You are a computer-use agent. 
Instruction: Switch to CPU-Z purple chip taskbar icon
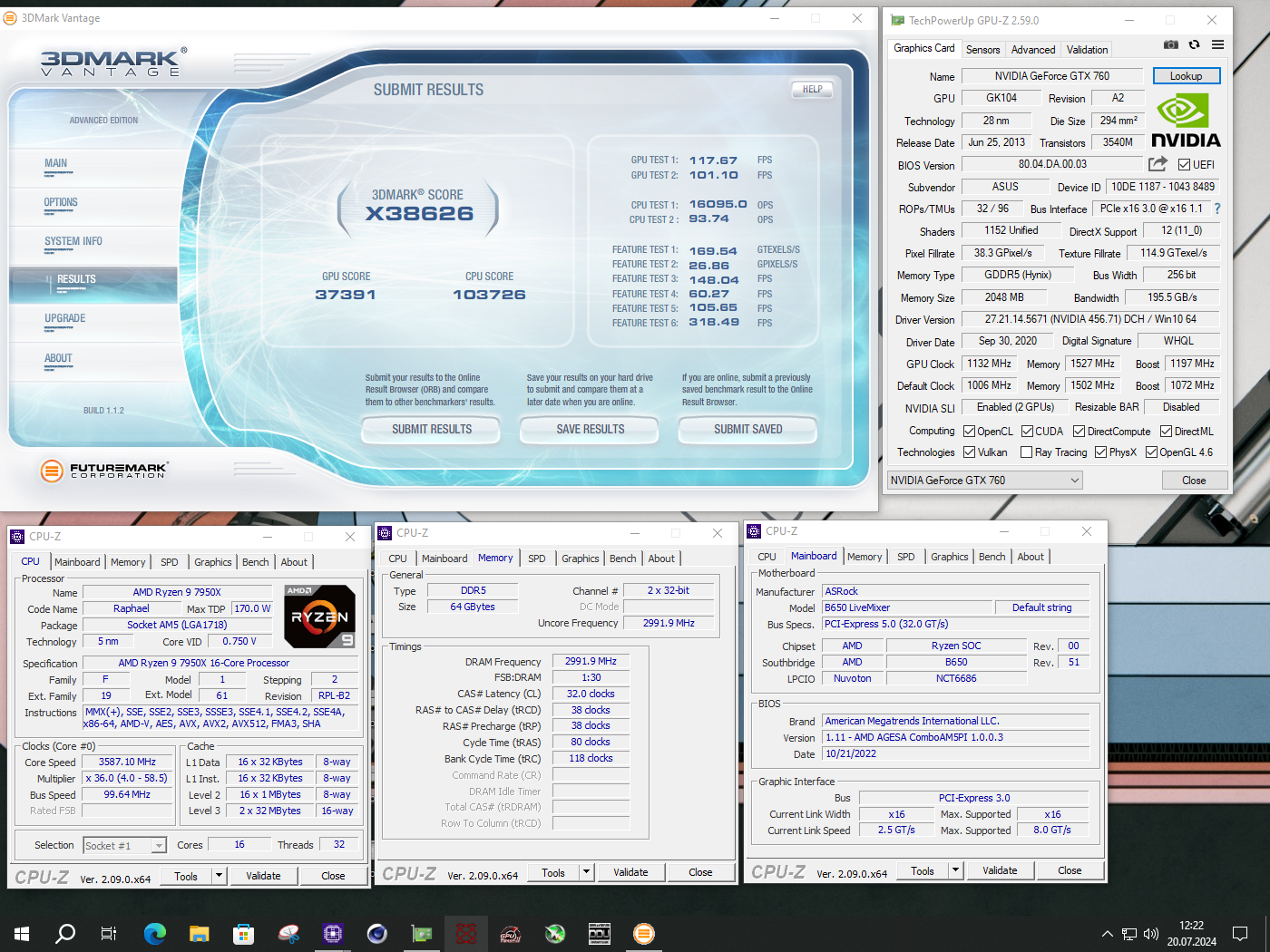pyautogui.click(x=333, y=933)
